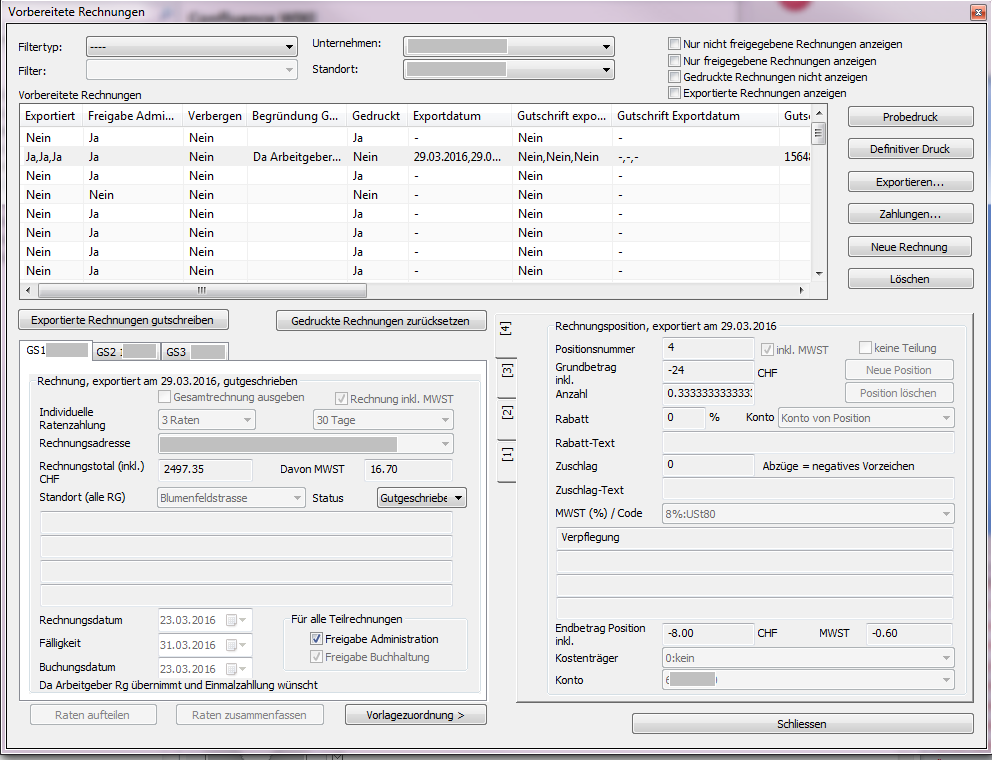
Task: Open Zahlungen payments window
Action: pos(910,214)
